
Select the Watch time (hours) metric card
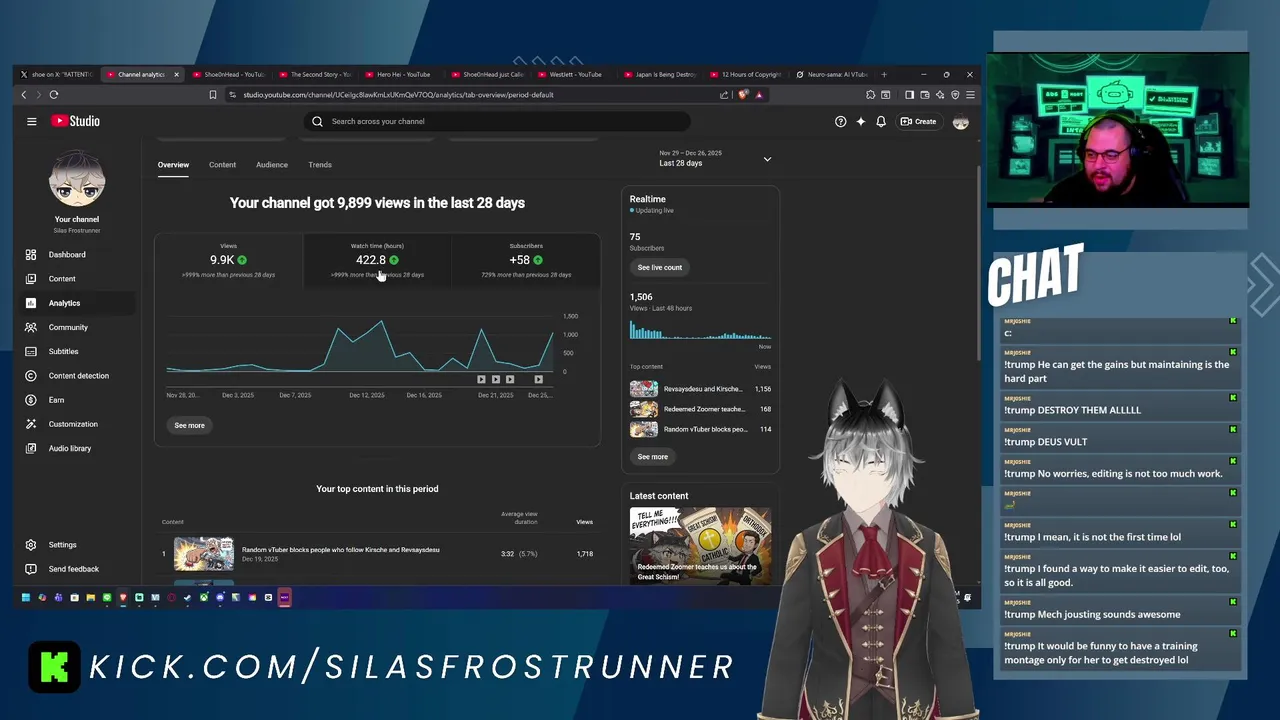377,260
